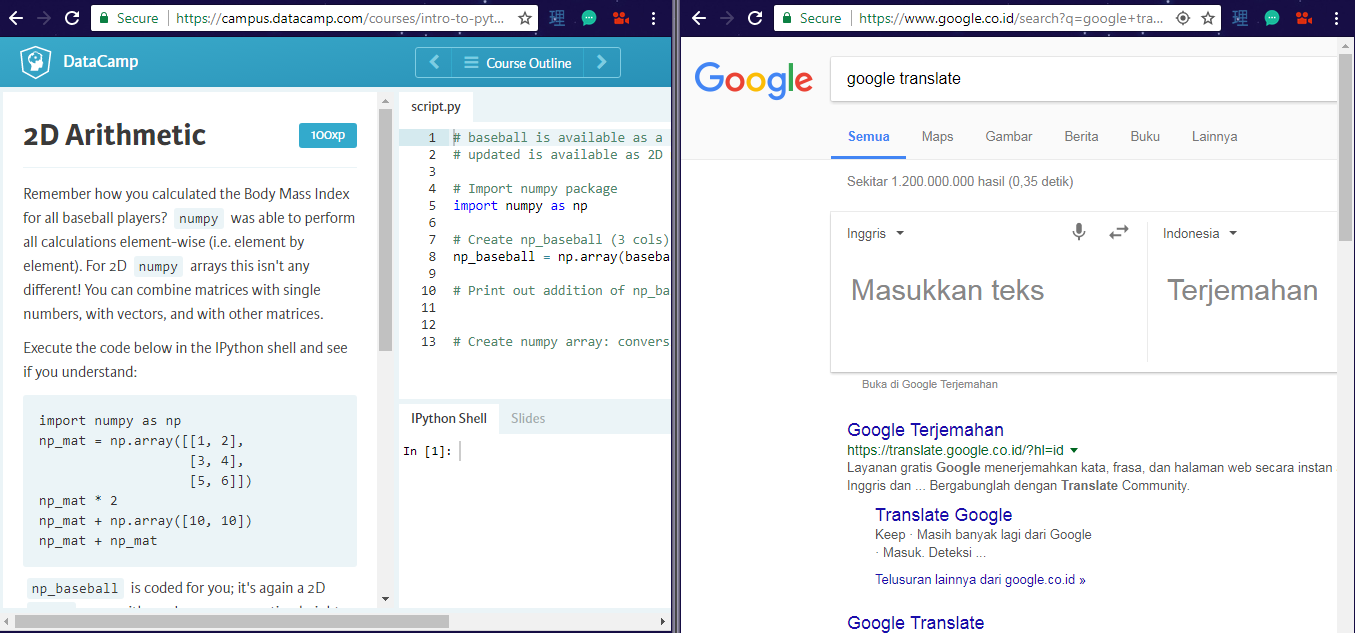1355x633 pixels.
Task: Open the kanji extension in the Google window
Action: tap(1241, 18)
